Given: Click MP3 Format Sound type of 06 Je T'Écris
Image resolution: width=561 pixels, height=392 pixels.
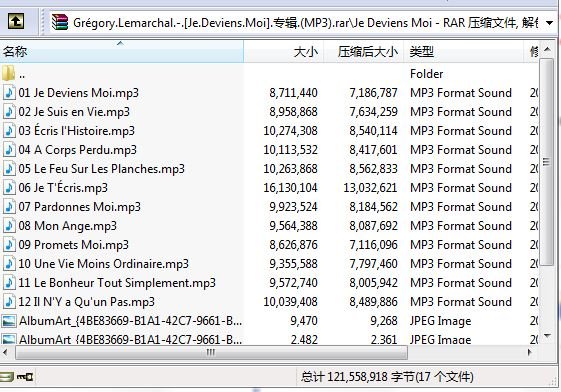Looking at the screenshot, I should (x=461, y=188).
